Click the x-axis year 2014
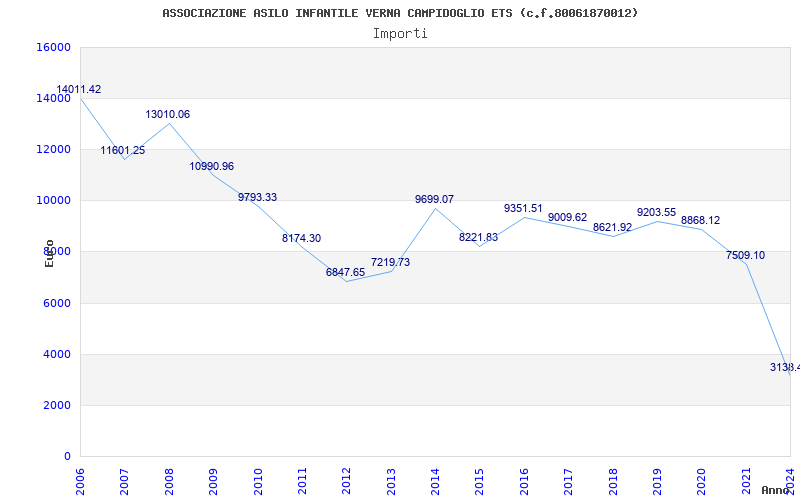This screenshot has width=800, height=500. click(435, 482)
